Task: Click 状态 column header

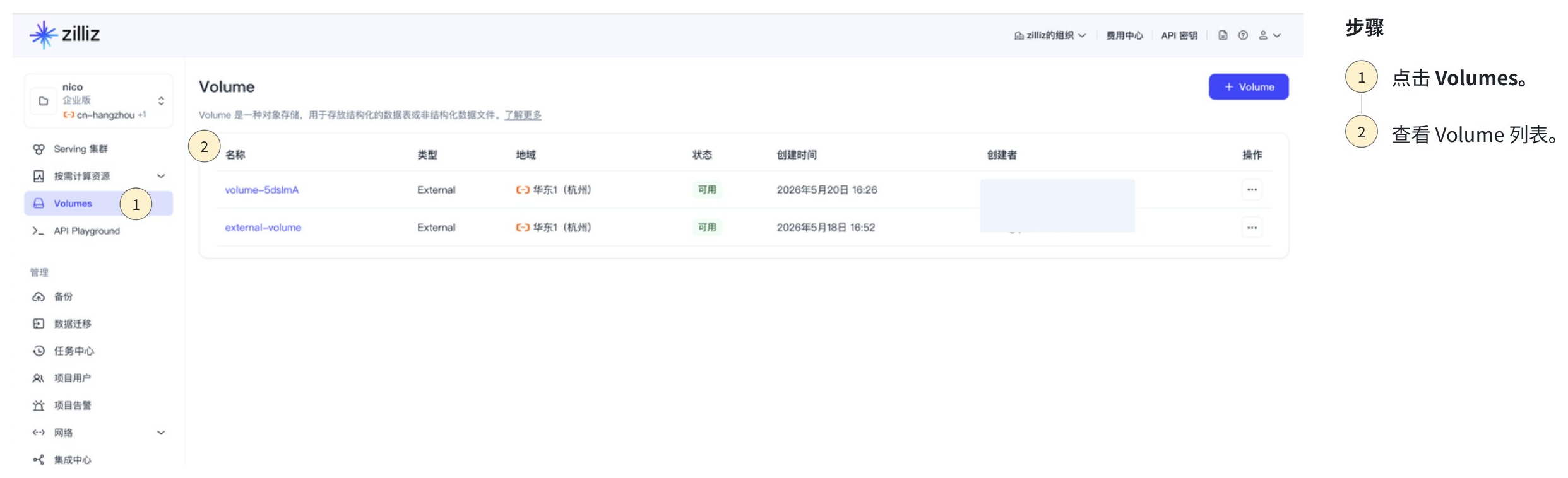Action: [x=703, y=154]
